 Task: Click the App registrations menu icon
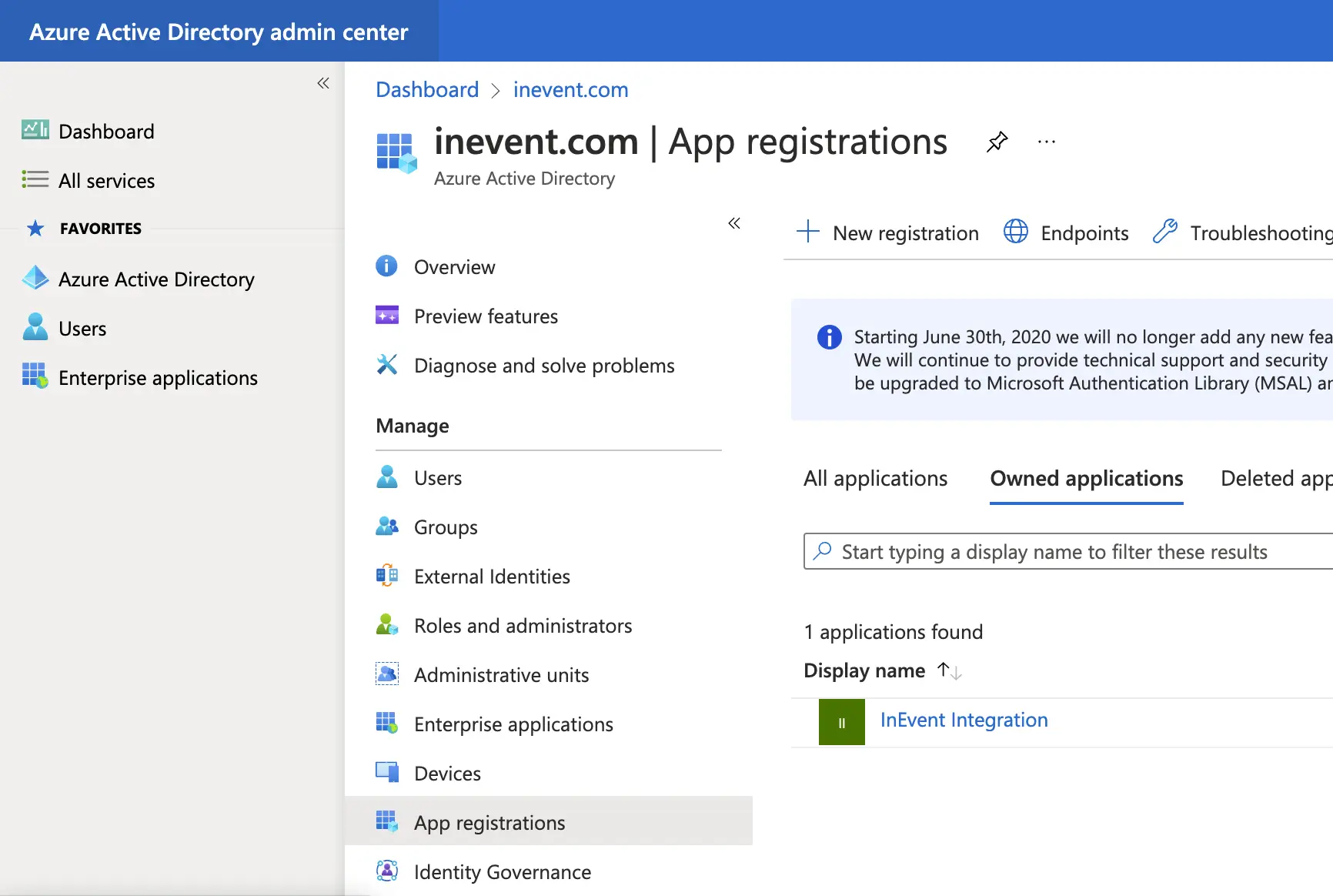click(386, 821)
